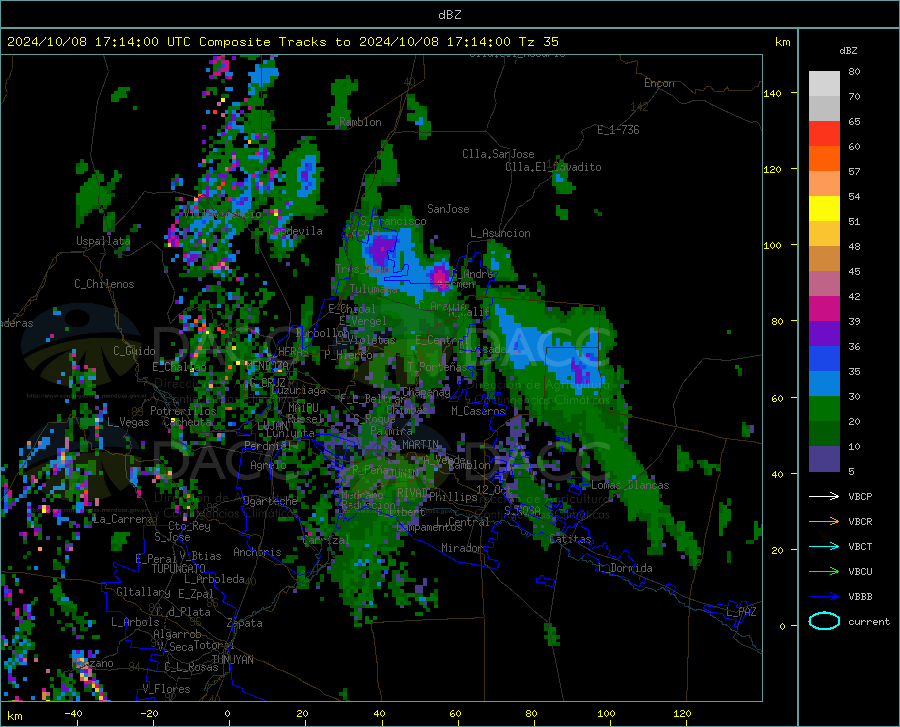The height and width of the screenshot is (727, 900).
Task: Click the 'Ugarteche' map label
Action: [270, 501]
